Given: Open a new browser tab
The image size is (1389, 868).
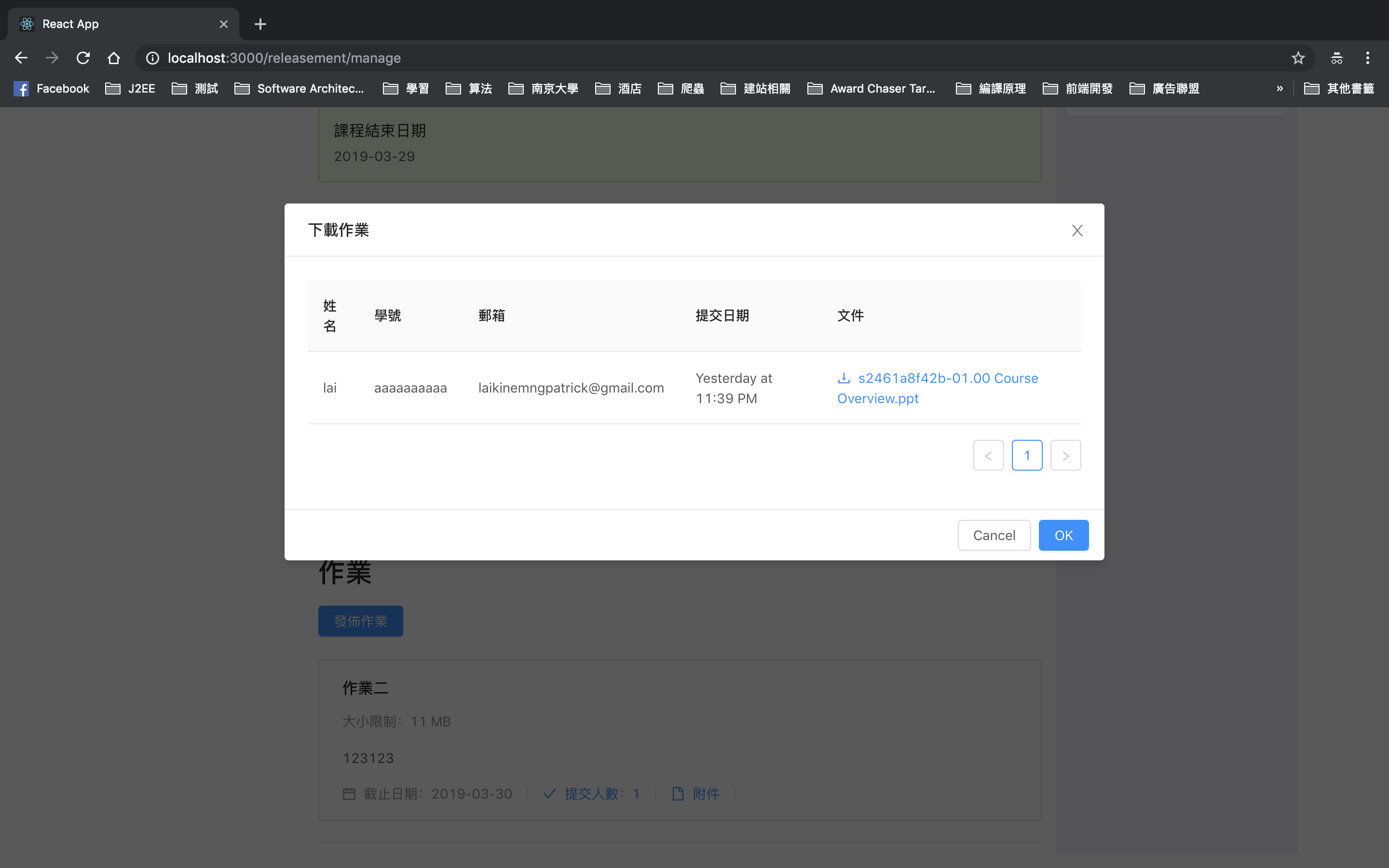Looking at the screenshot, I should click(260, 24).
